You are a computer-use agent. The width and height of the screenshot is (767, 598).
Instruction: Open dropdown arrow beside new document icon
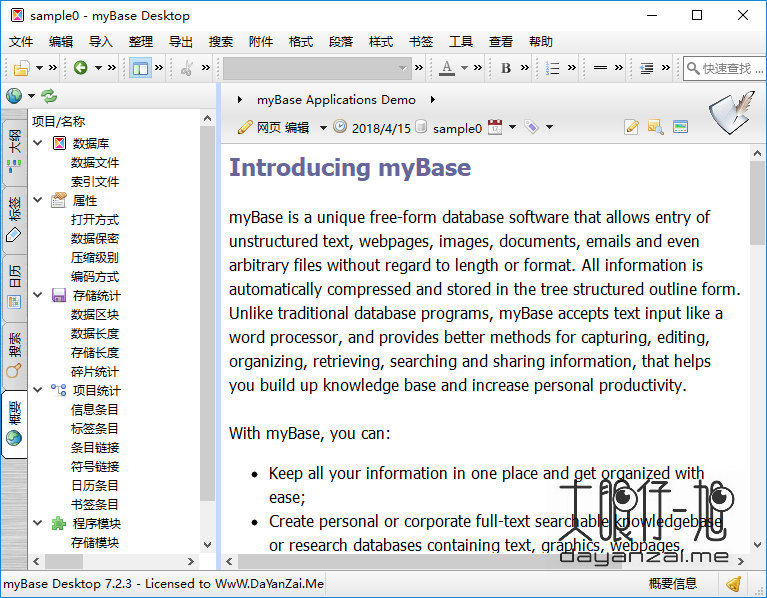tap(39, 68)
